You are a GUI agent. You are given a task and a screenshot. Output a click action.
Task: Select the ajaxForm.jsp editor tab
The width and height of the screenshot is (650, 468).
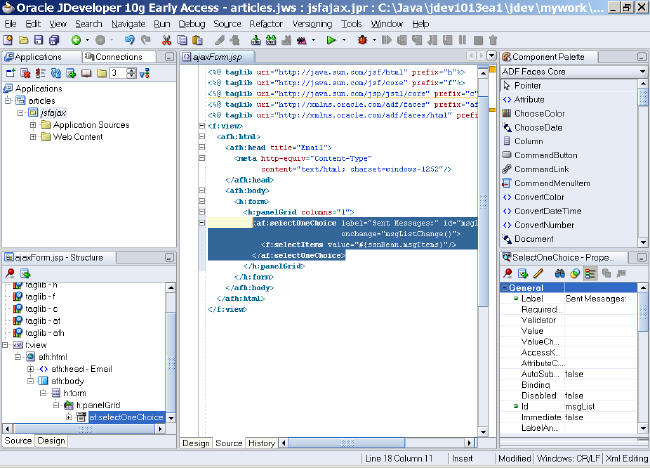217,57
